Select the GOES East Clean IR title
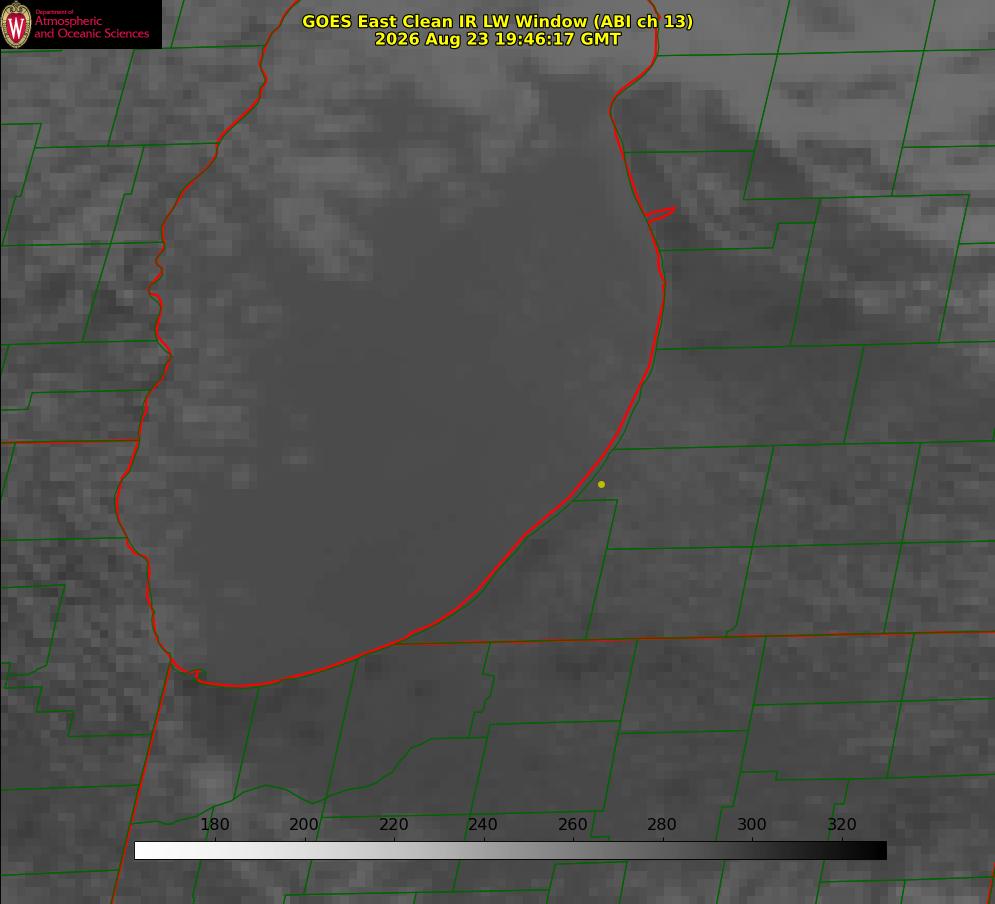Screen dimensions: 995x904 tap(498, 21)
